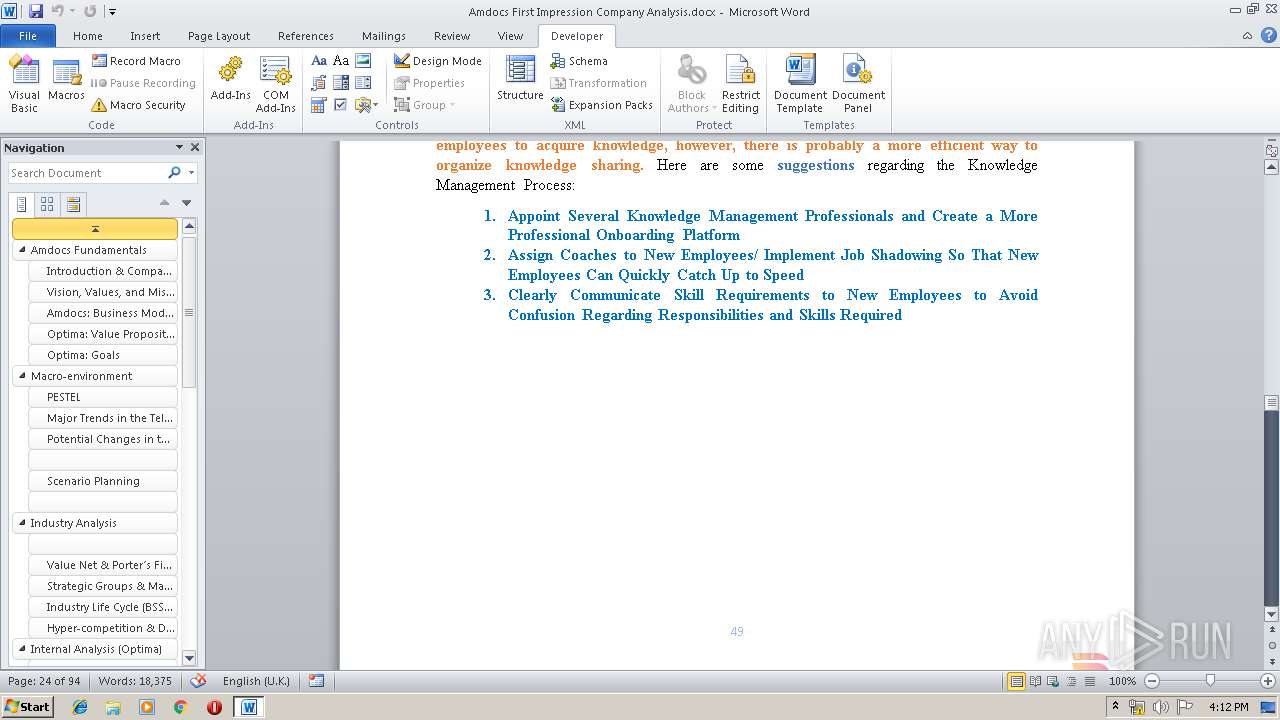Switch to the References tab

click(x=306, y=36)
